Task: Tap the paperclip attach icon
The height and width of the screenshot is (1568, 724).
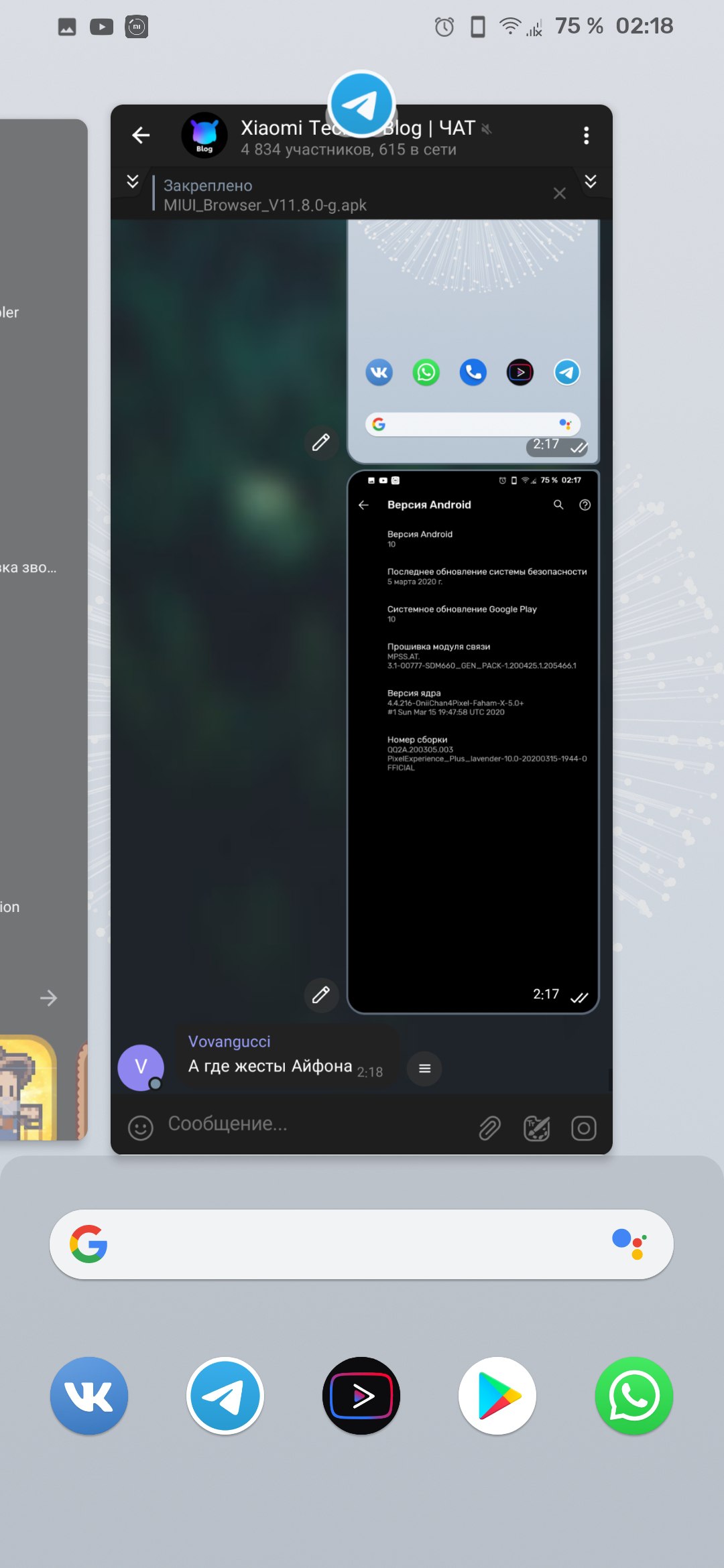Action: click(x=490, y=1128)
